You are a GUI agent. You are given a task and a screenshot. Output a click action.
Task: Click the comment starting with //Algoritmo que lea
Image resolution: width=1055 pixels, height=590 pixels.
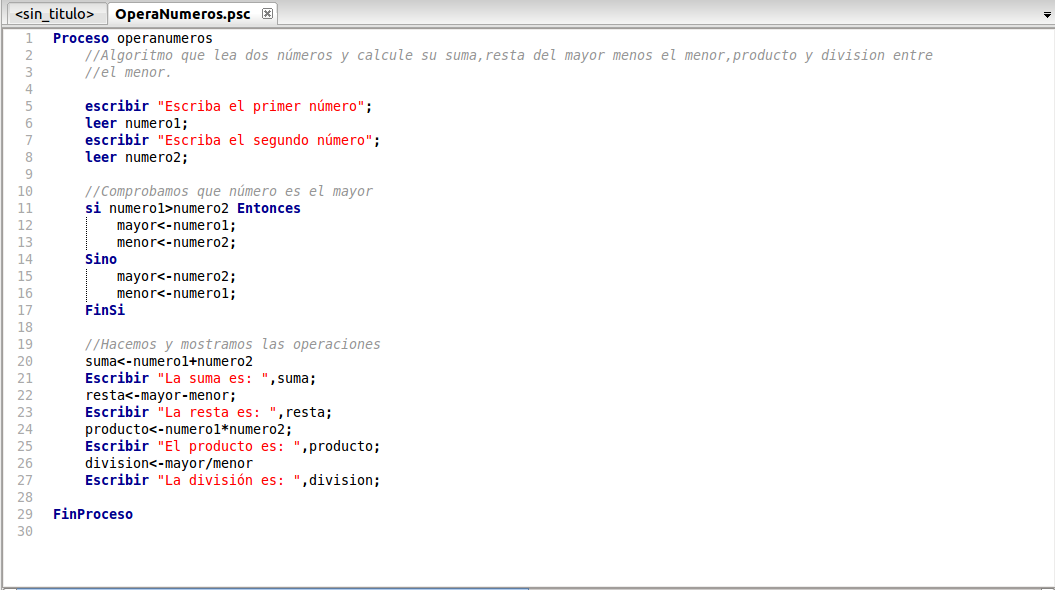(x=509, y=55)
